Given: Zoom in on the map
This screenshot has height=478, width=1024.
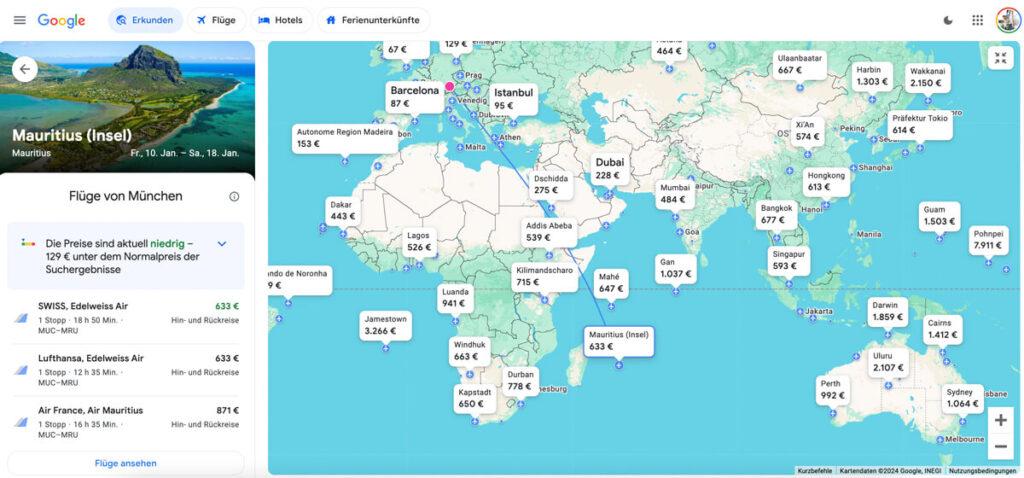Looking at the screenshot, I should point(1000,420).
